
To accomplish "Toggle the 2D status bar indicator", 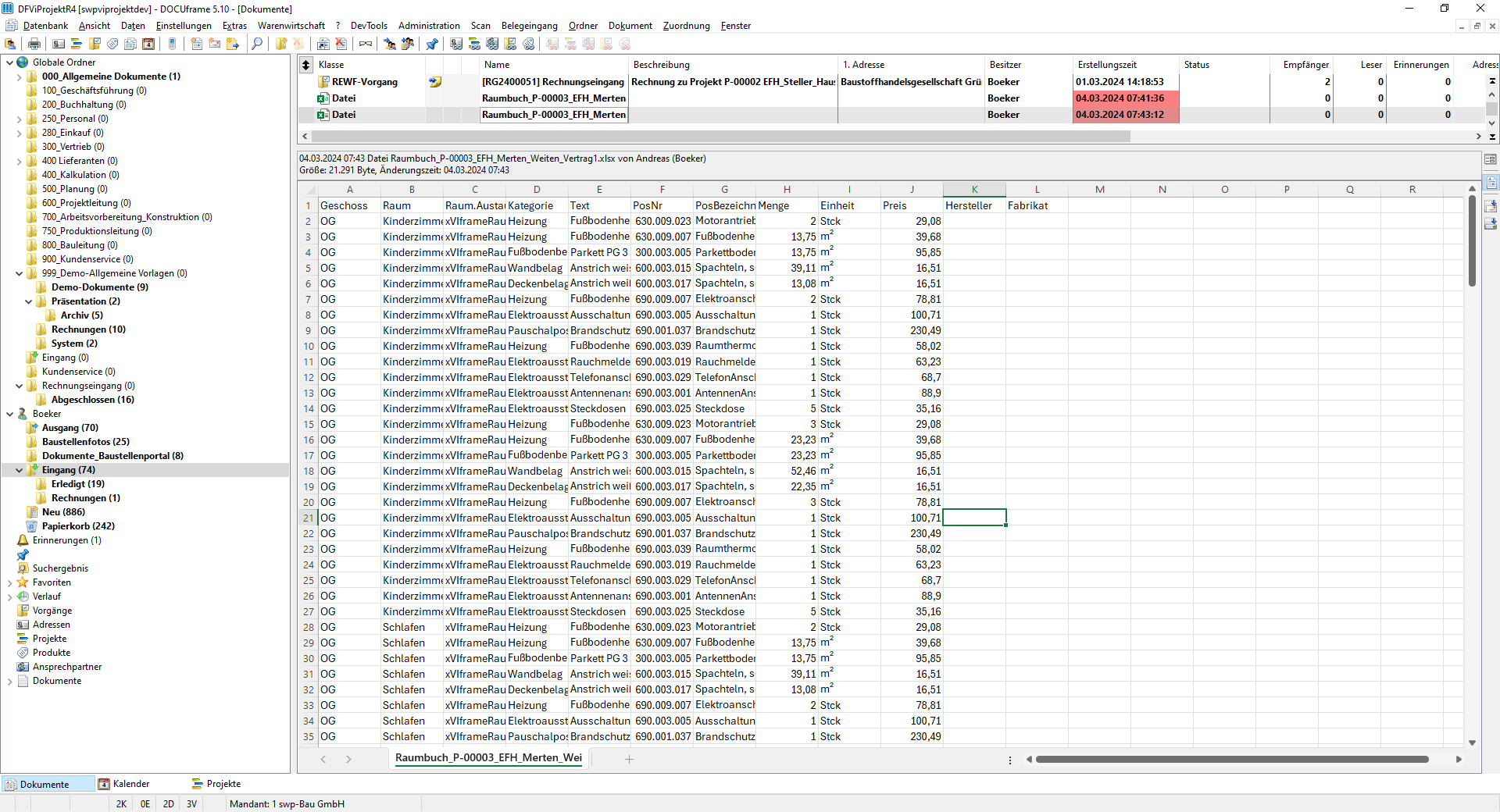I will pyautogui.click(x=169, y=803).
